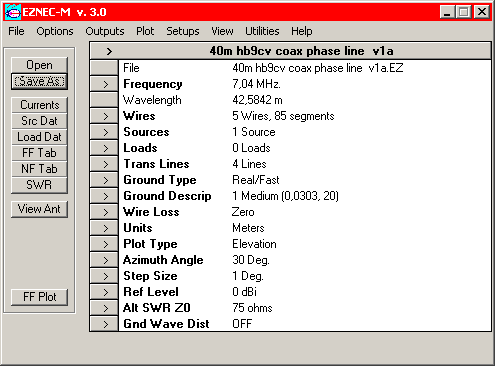Click the Frequency value 7,04 MHz.
Screen dimensions: 495x366
(x=256, y=84)
